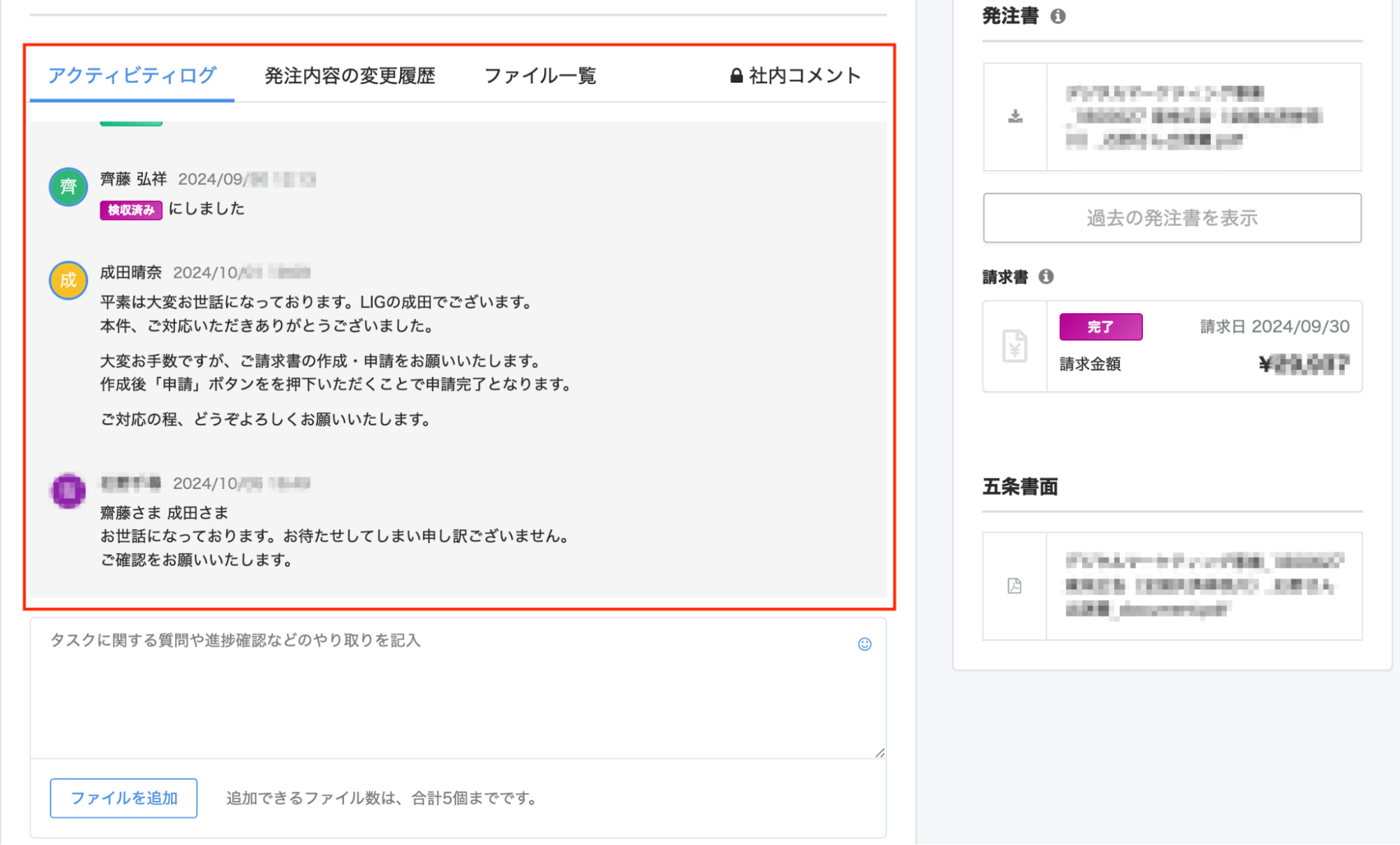Focus the task comment text area
The width and height of the screenshot is (1400, 845).
click(458, 687)
